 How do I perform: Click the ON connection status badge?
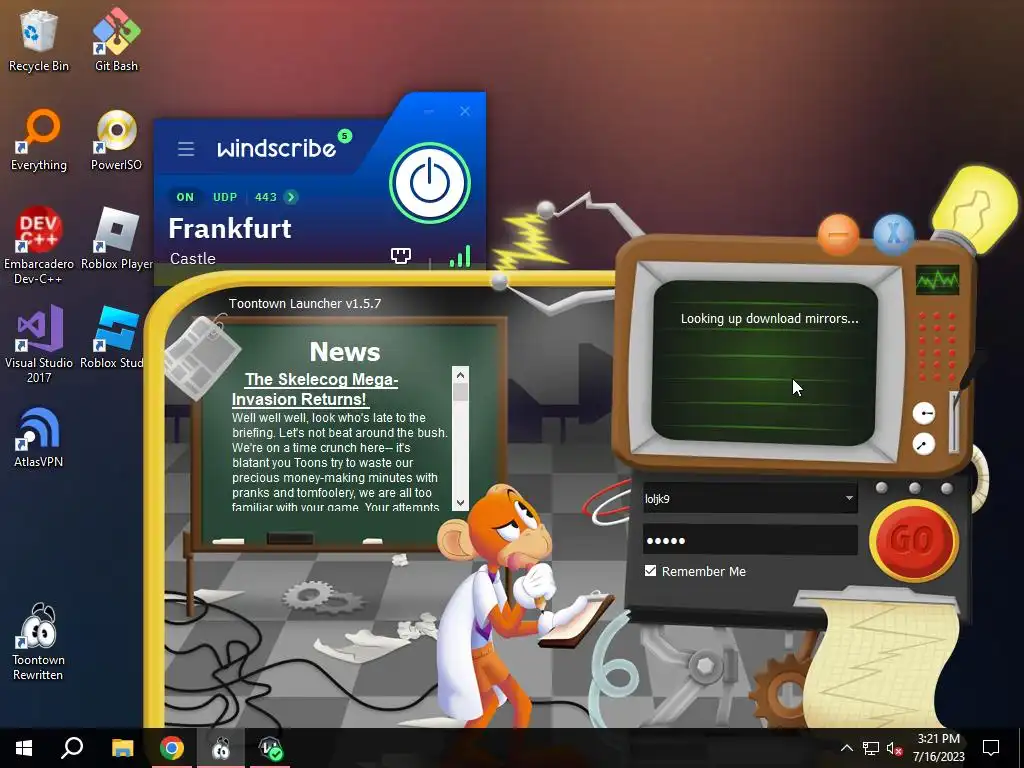(185, 197)
